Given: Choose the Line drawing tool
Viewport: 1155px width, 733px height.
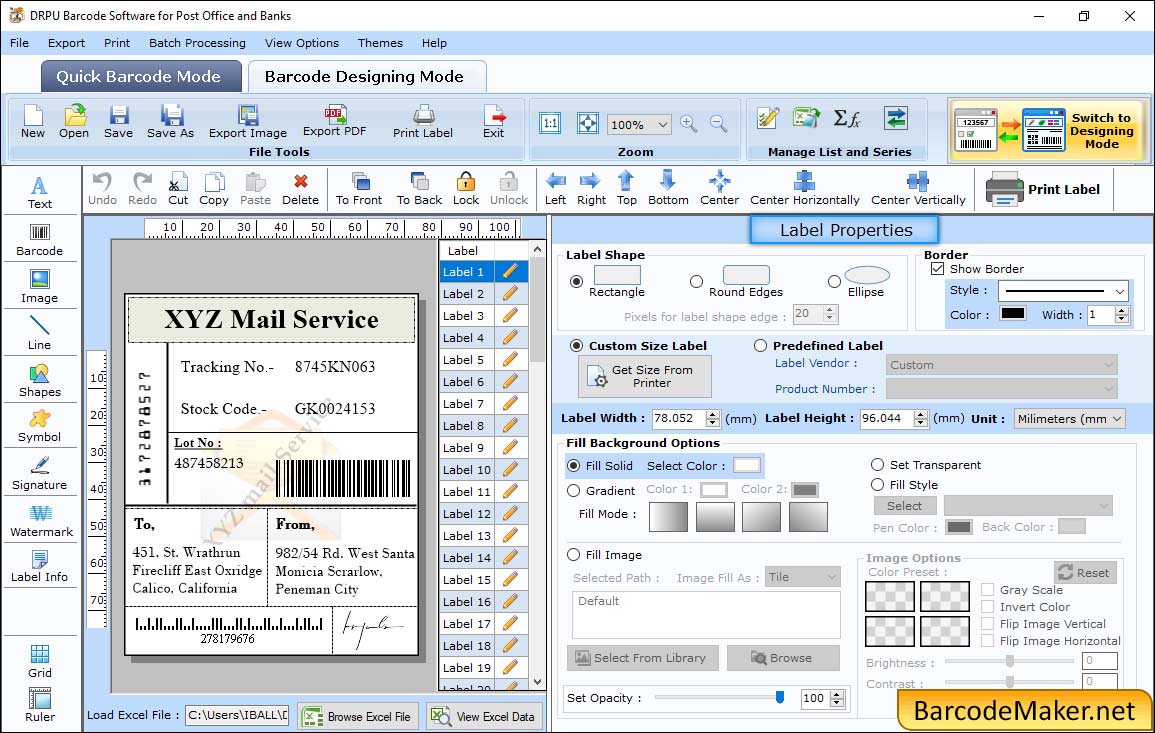Looking at the screenshot, I should [x=40, y=334].
